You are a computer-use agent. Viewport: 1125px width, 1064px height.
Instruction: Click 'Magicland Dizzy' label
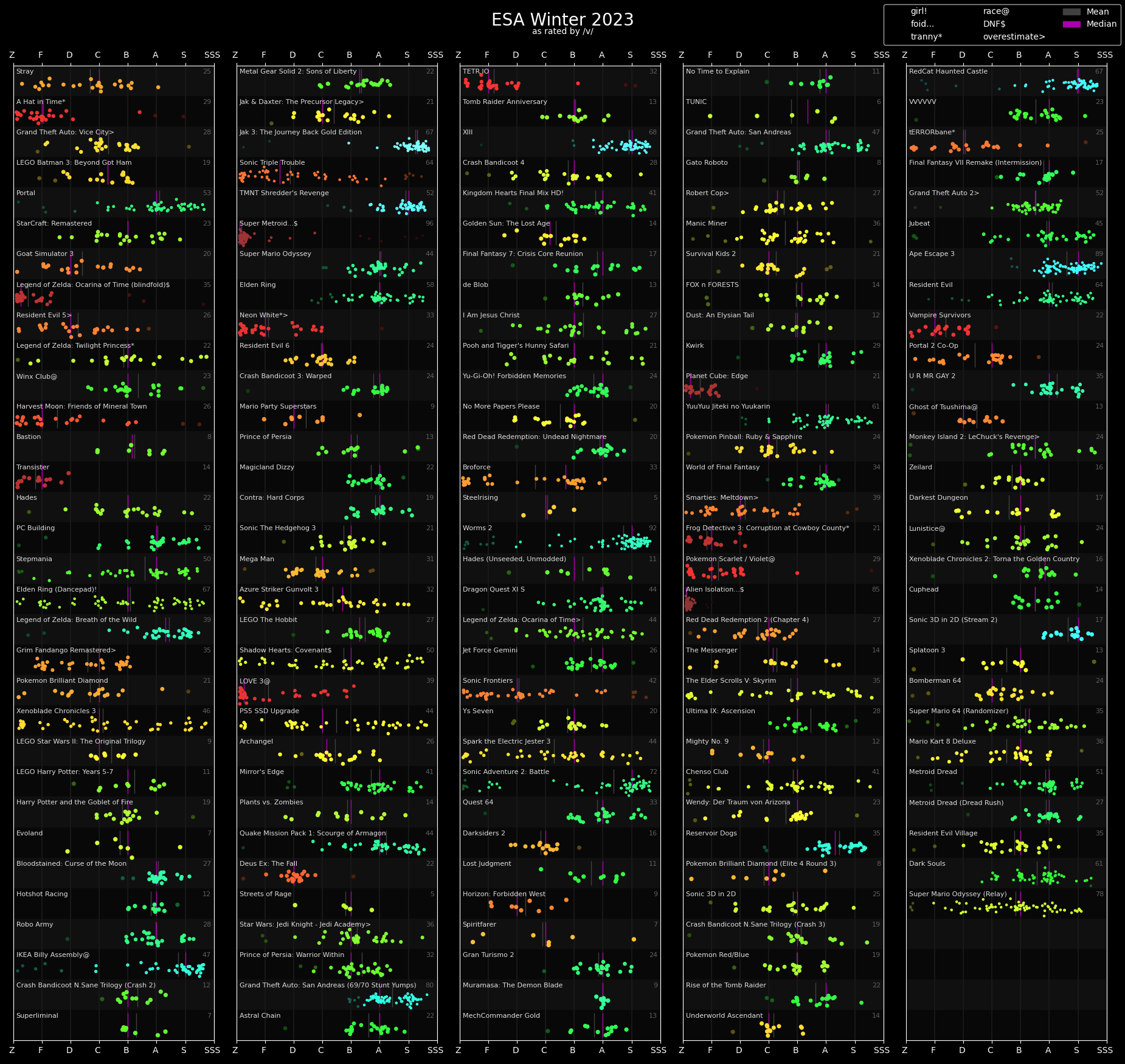coord(267,468)
